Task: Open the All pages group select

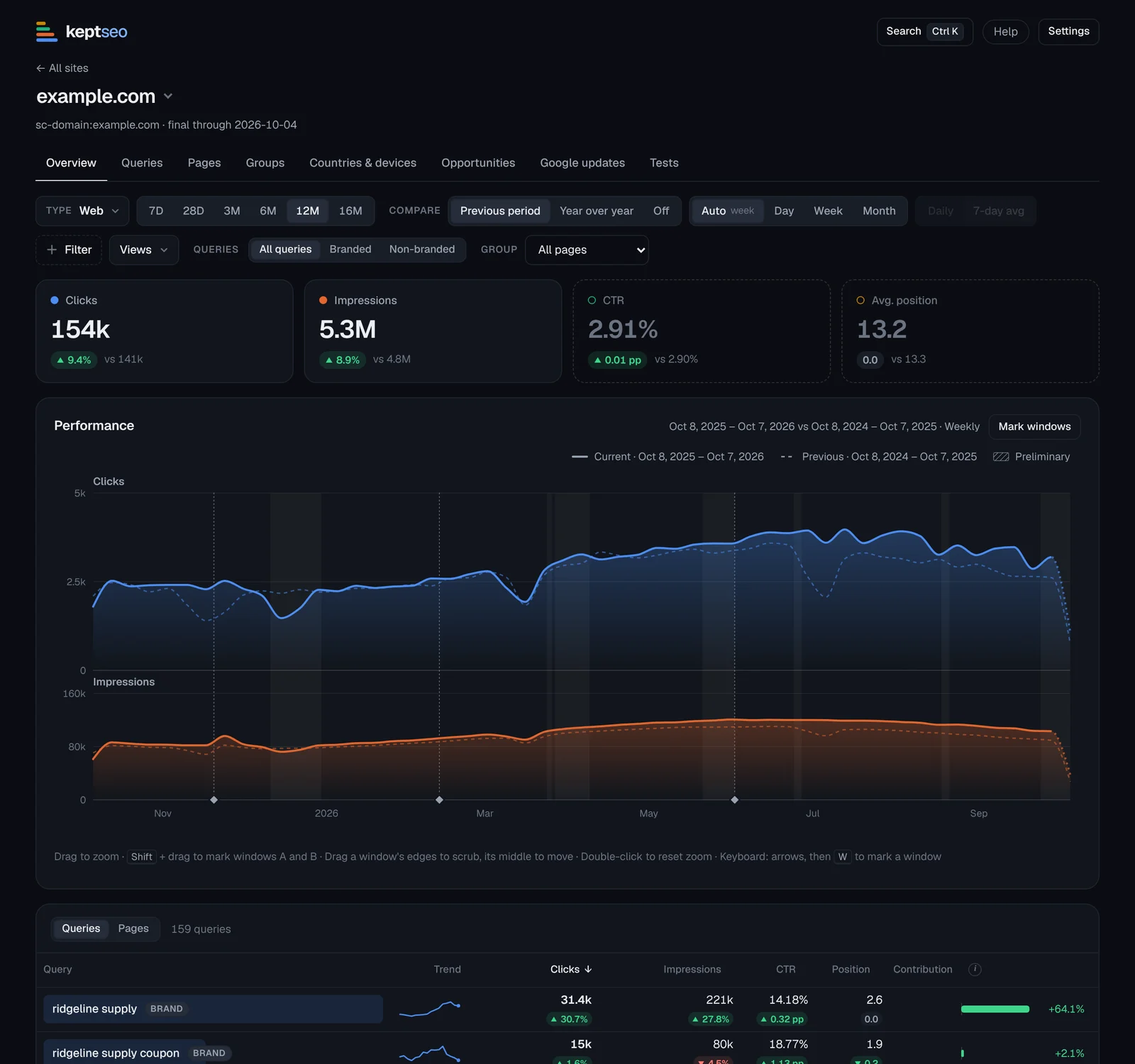Action: (x=587, y=250)
